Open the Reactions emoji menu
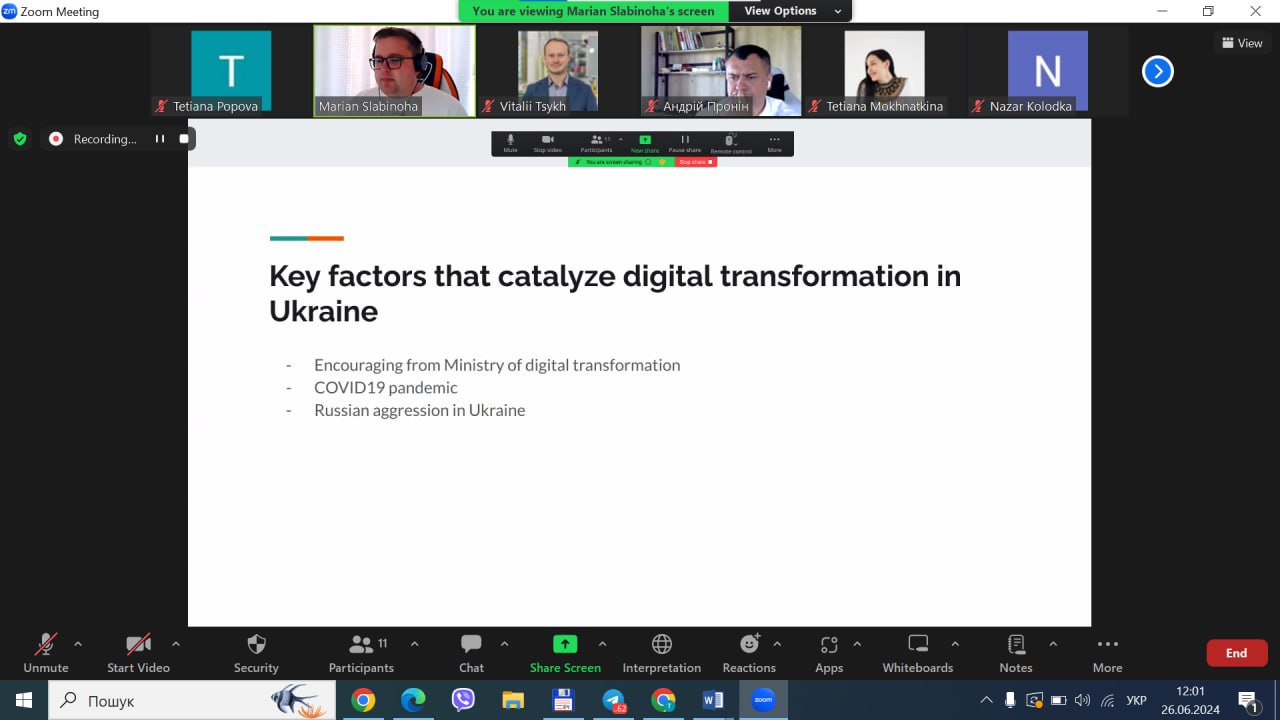 [x=748, y=645]
